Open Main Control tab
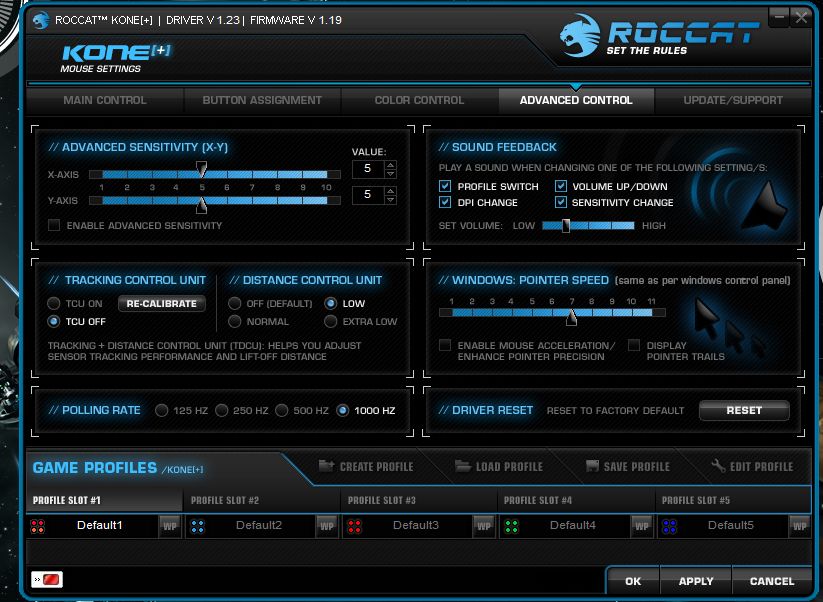Viewport: 823px width, 602px height. pyautogui.click(x=105, y=100)
